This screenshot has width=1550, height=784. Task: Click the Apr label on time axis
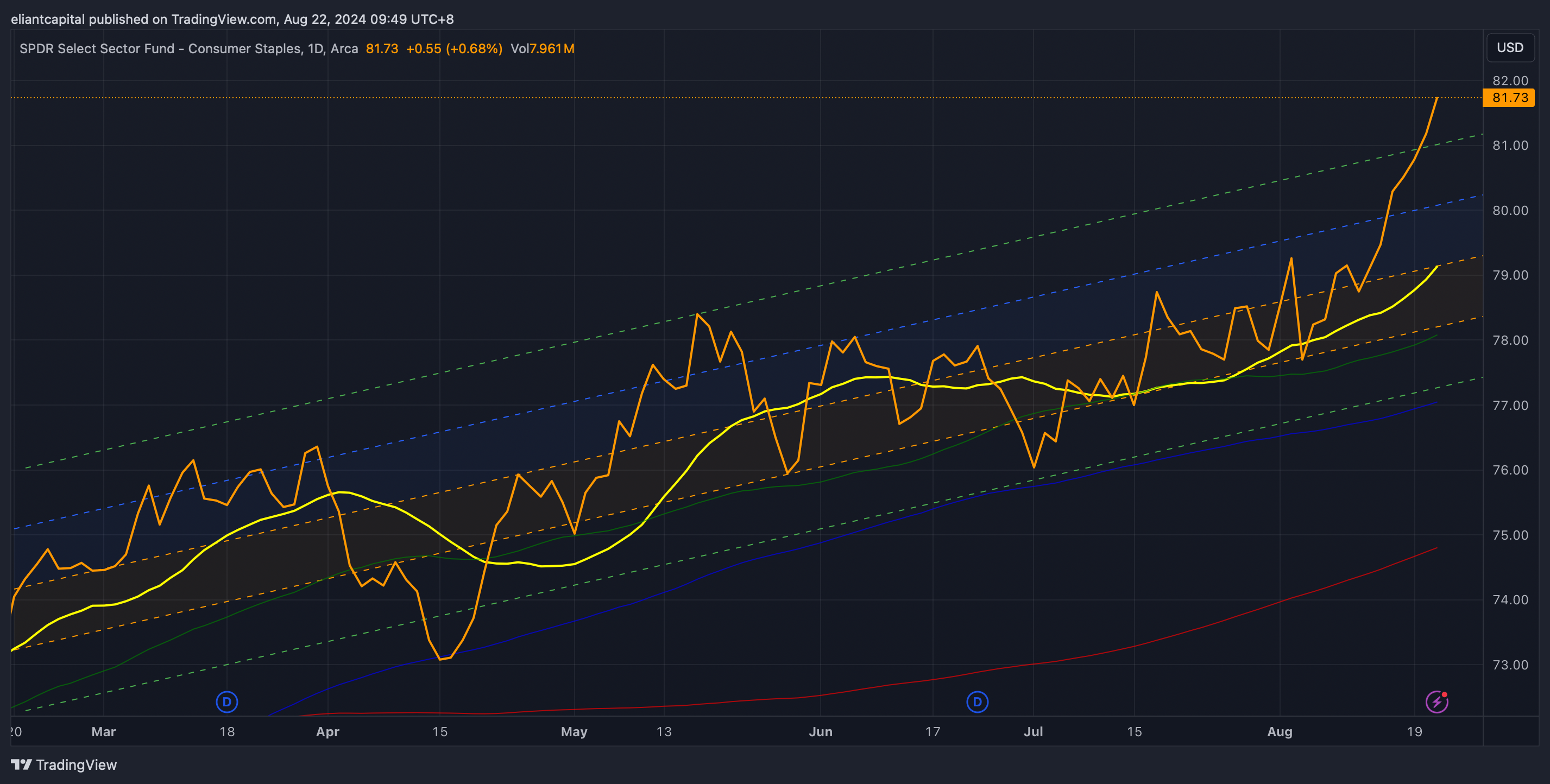click(x=327, y=732)
